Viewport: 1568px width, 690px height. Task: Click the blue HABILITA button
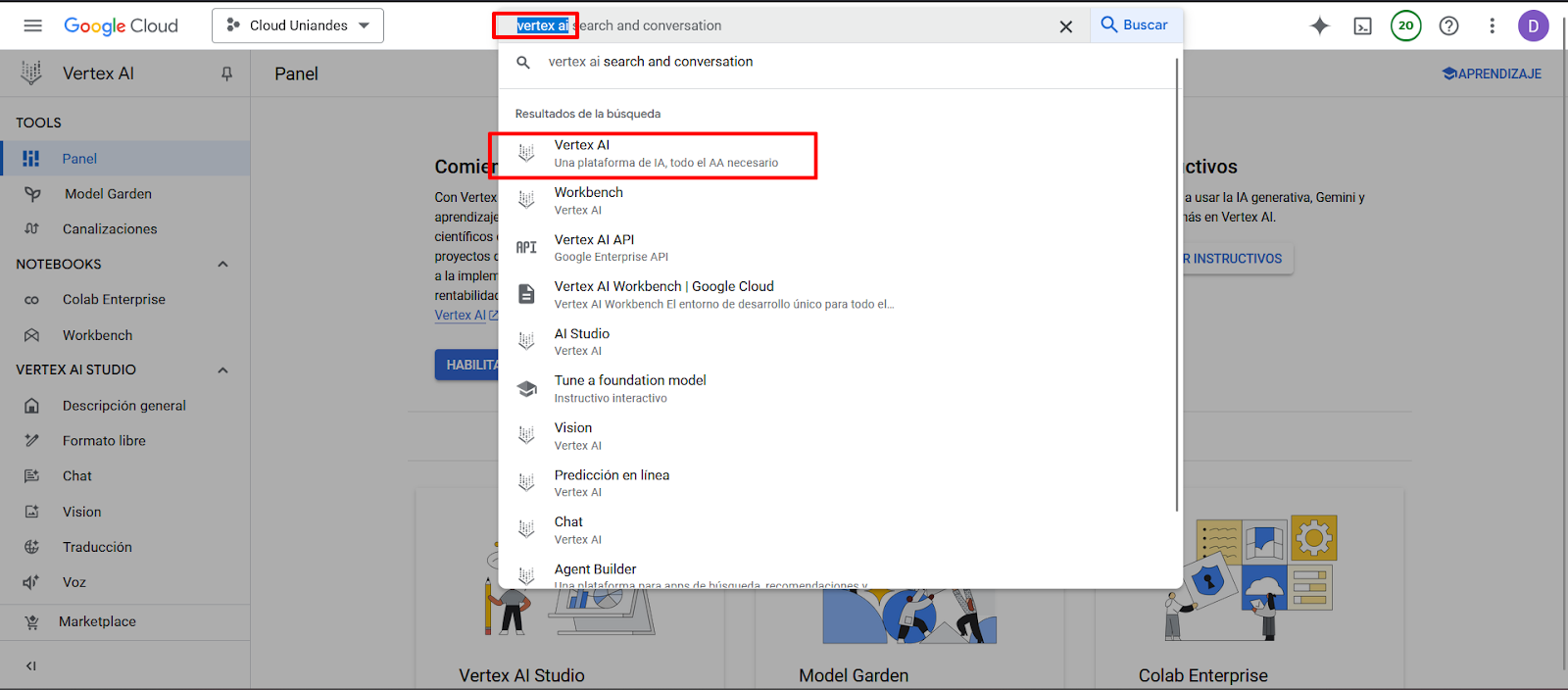pyautogui.click(x=467, y=365)
